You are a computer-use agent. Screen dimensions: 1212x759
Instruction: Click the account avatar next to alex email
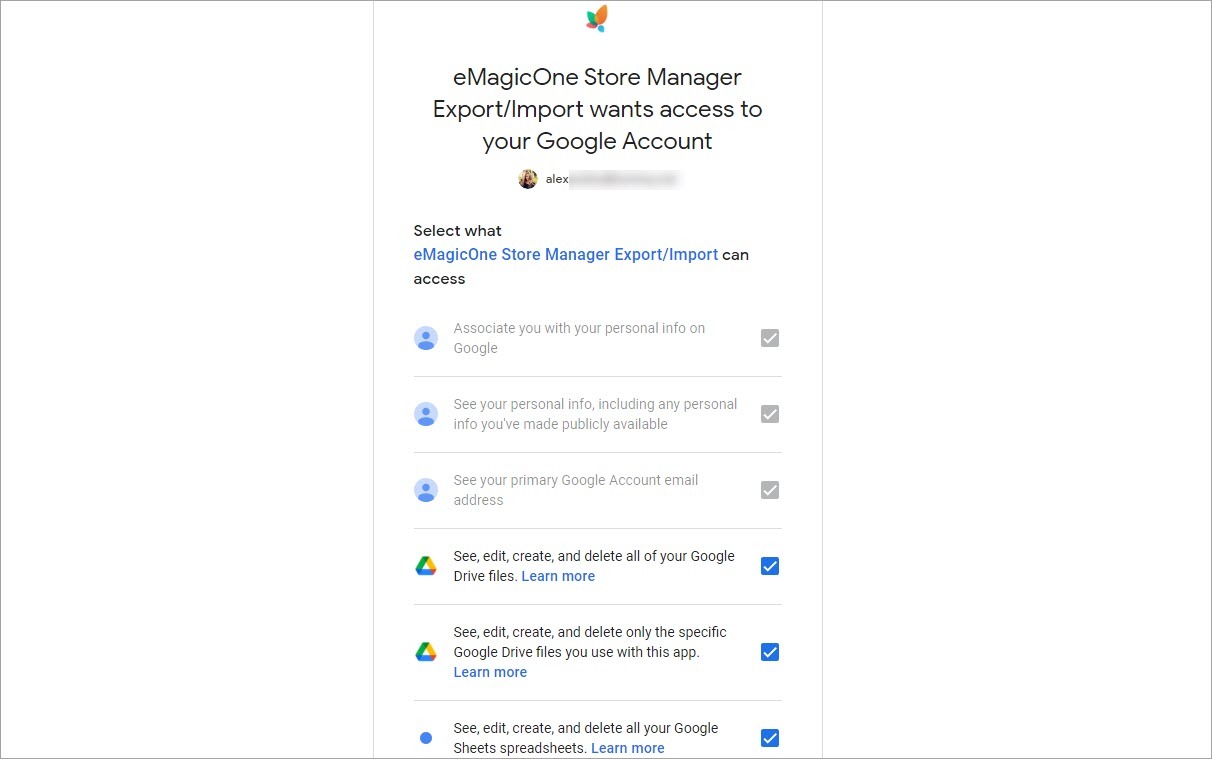point(528,179)
